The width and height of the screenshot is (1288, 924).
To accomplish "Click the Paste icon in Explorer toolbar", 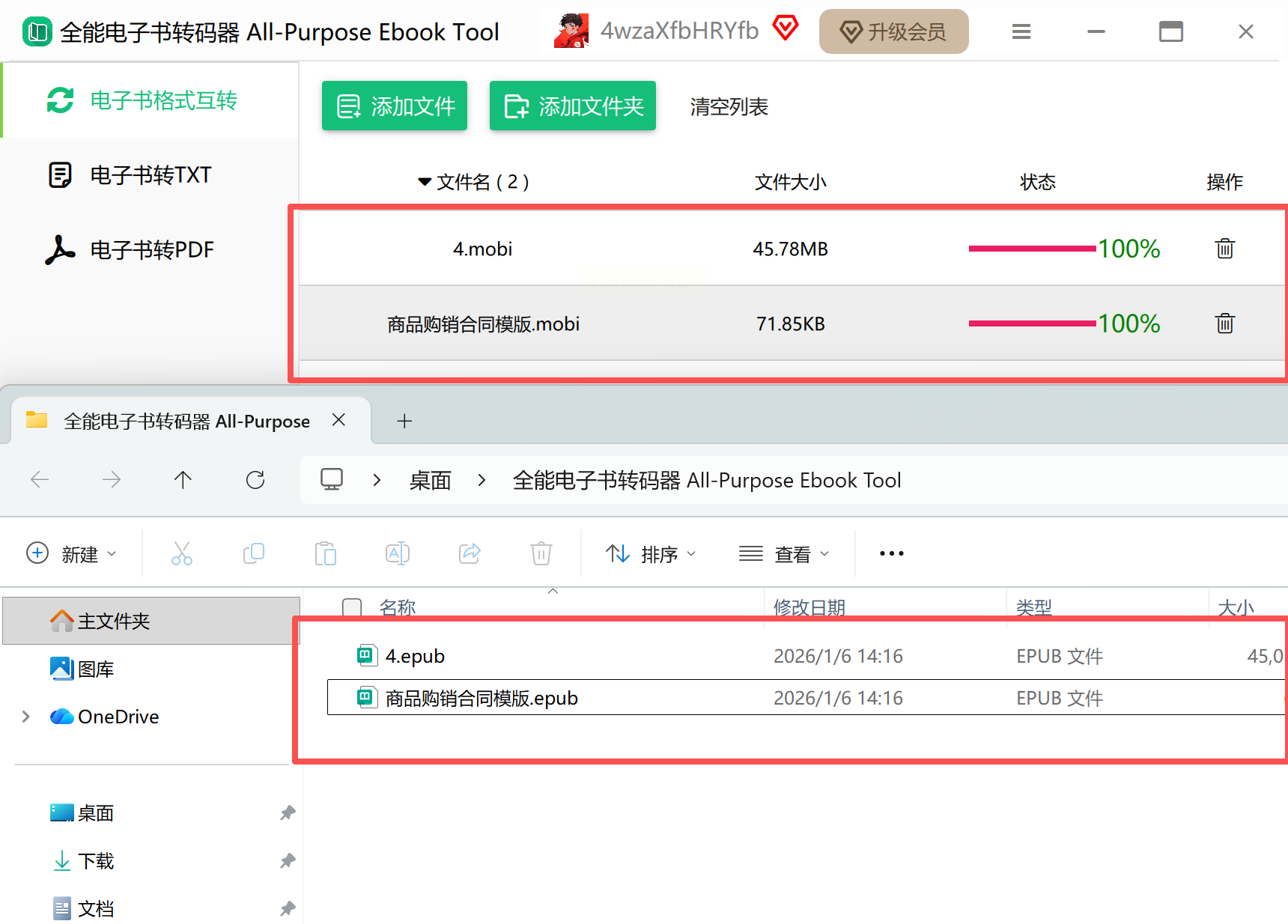I will (x=326, y=553).
